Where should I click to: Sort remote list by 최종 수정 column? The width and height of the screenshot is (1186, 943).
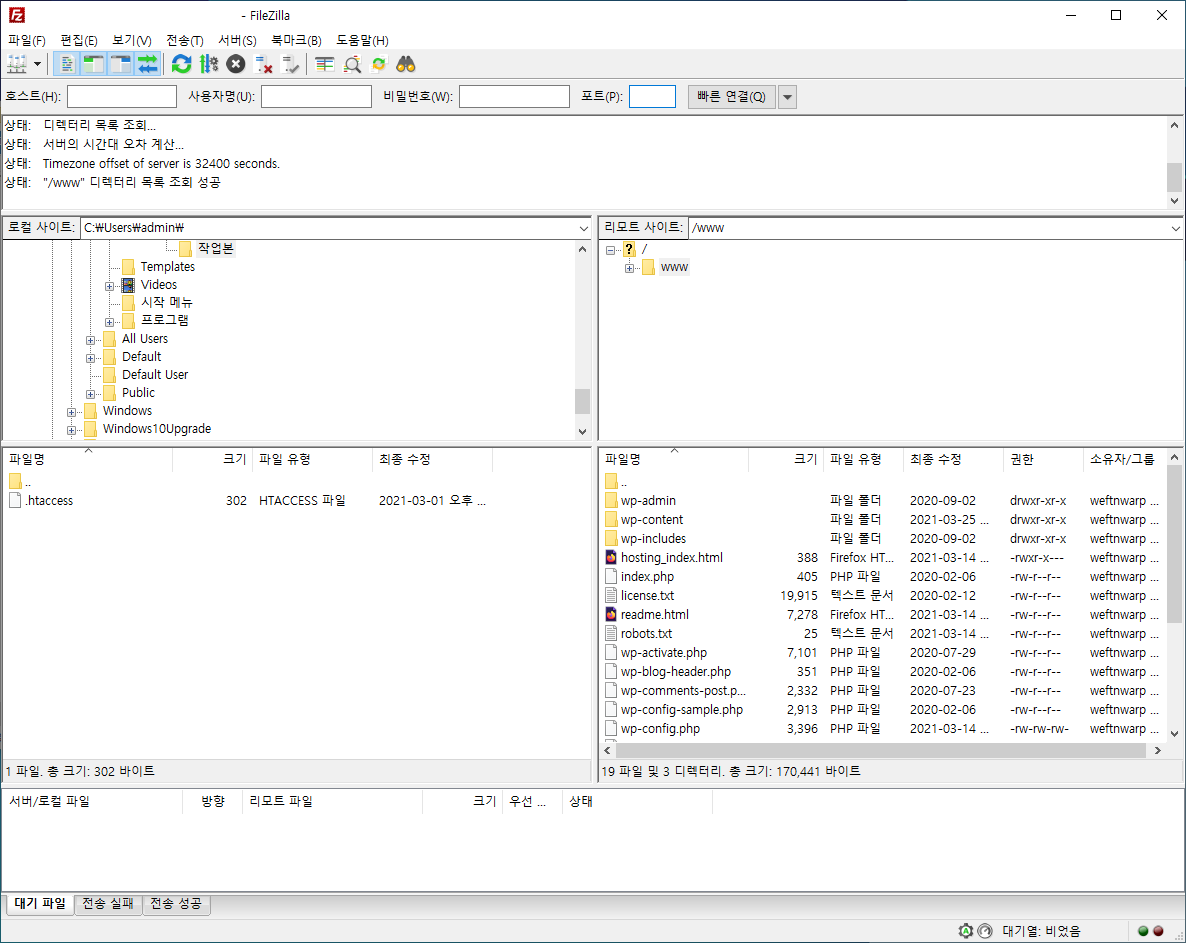tap(953, 459)
